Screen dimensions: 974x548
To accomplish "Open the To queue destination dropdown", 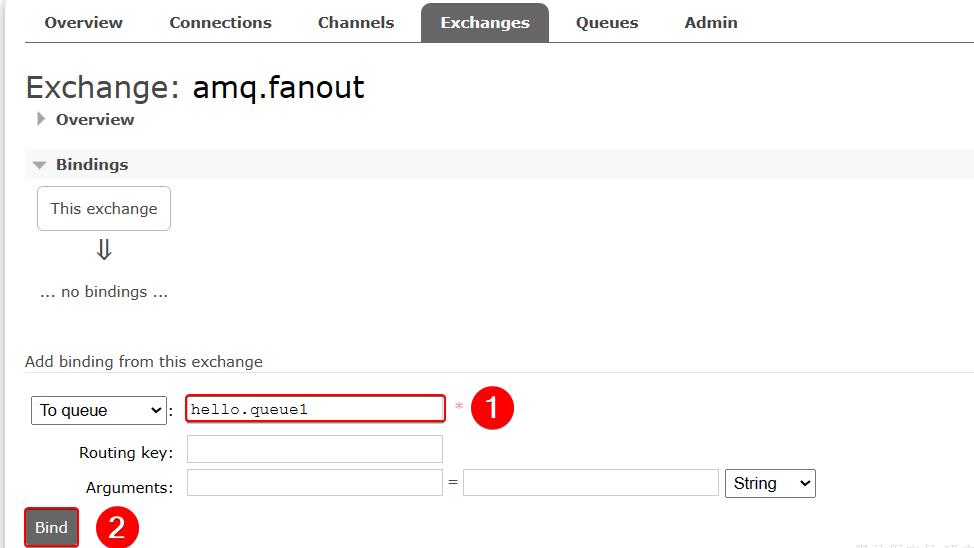I will (99, 410).
